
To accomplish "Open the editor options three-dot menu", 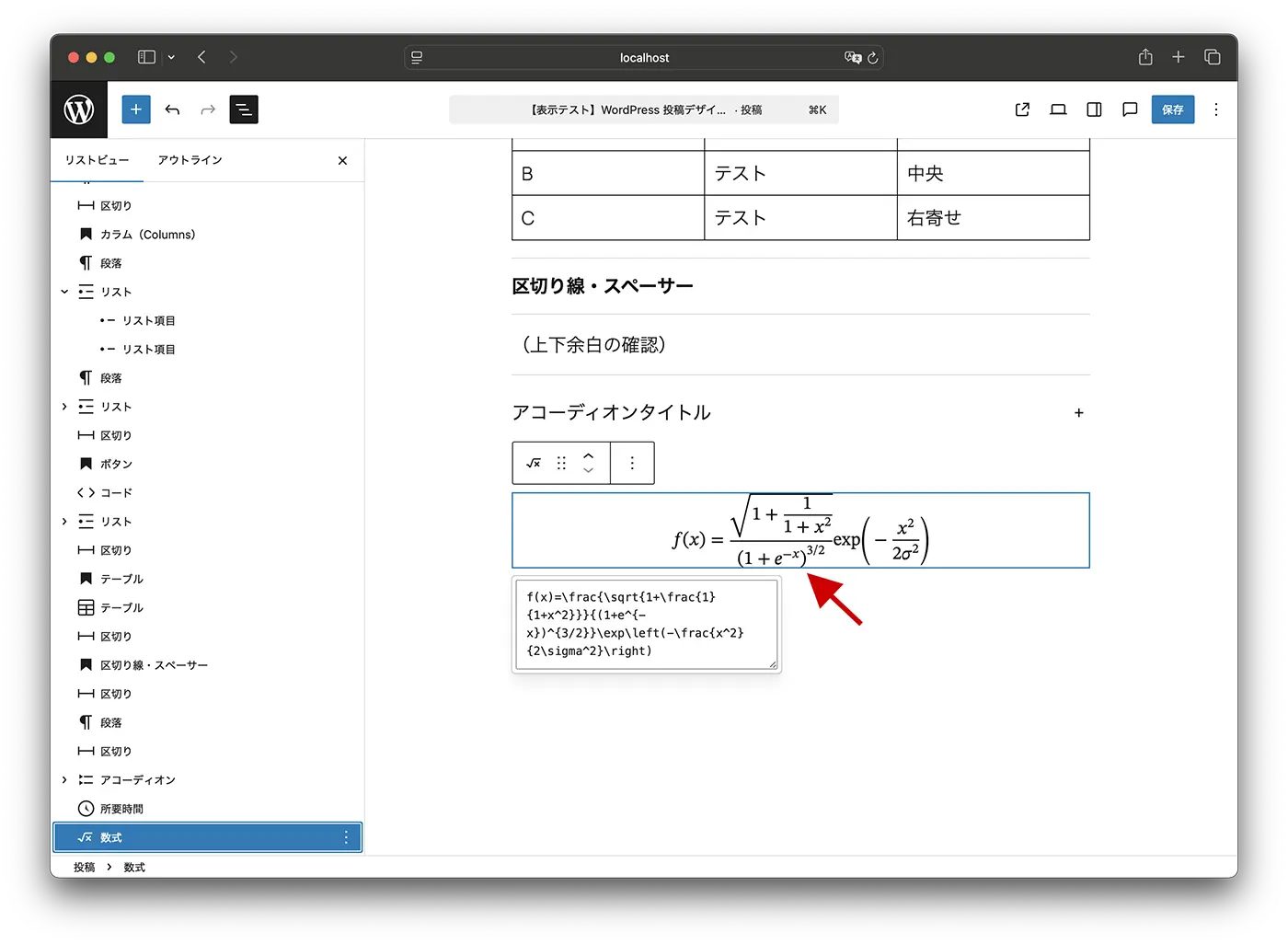I will pos(1216,109).
